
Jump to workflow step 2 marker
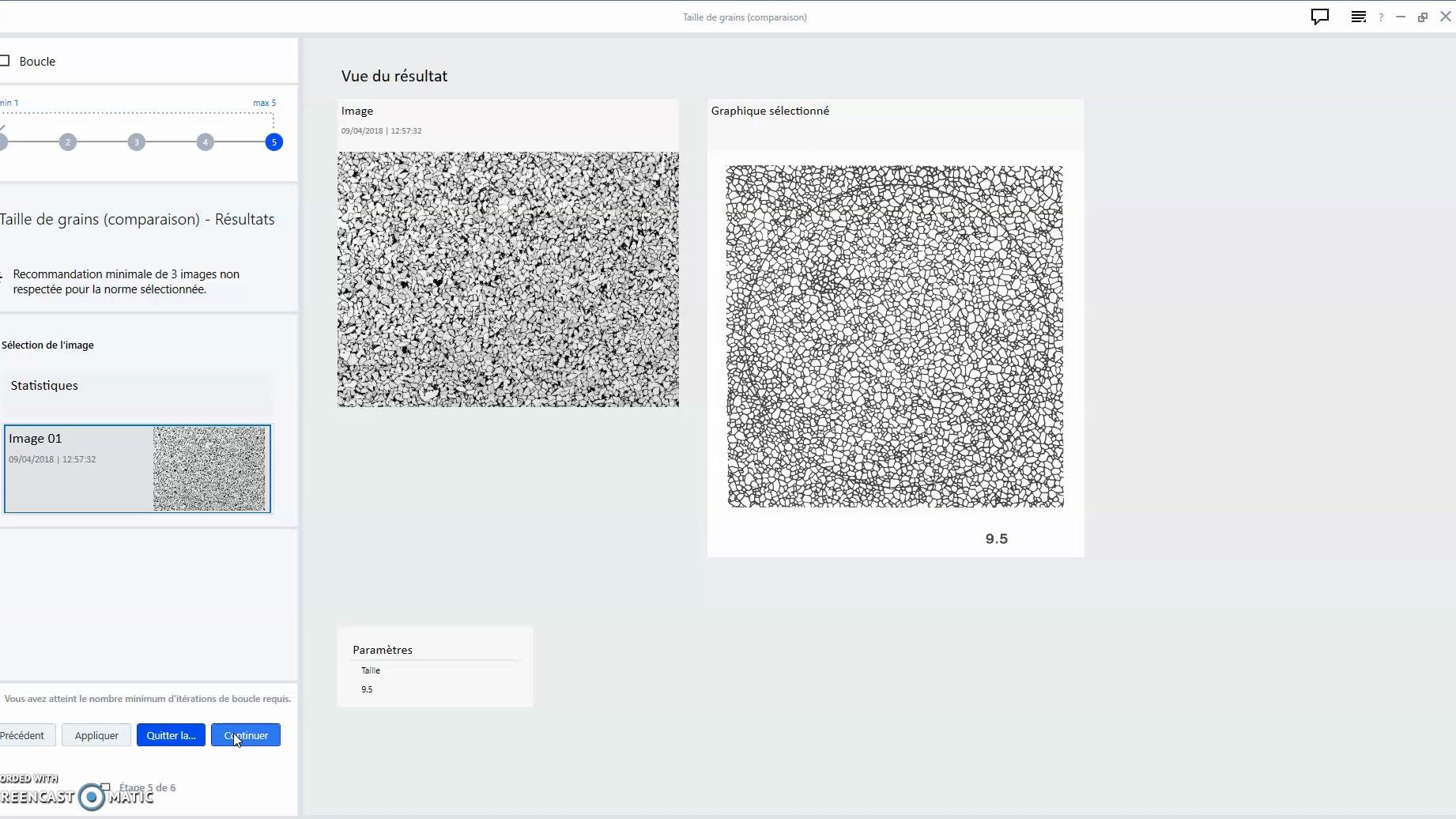tap(68, 142)
